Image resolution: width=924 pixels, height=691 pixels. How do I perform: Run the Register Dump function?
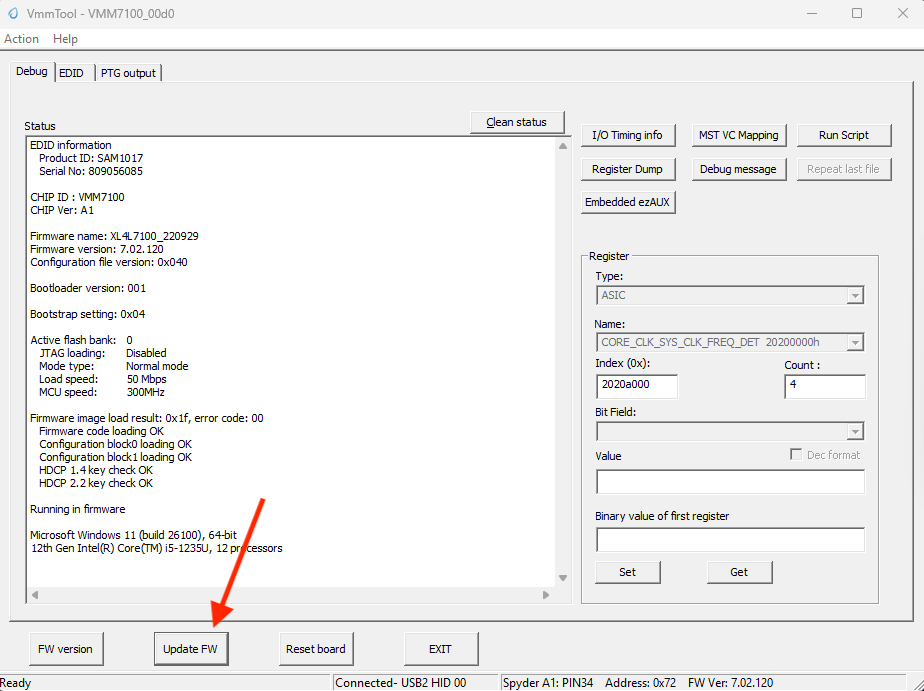click(x=628, y=169)
